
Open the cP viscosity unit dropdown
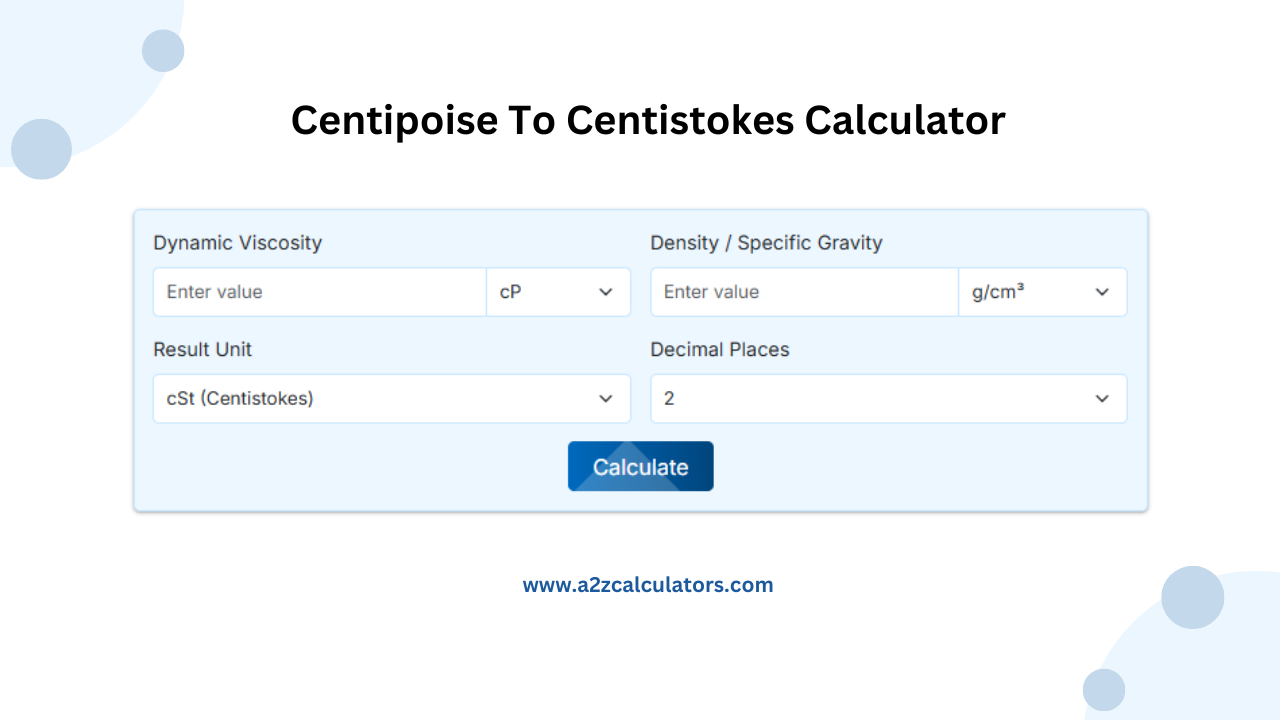[x=558, y=292]
